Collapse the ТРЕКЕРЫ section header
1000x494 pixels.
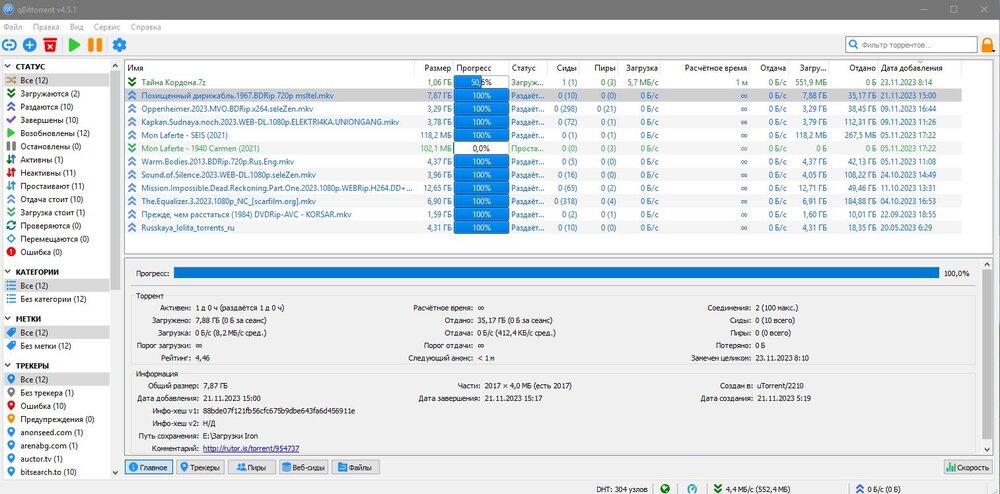[x=32, y=366]
